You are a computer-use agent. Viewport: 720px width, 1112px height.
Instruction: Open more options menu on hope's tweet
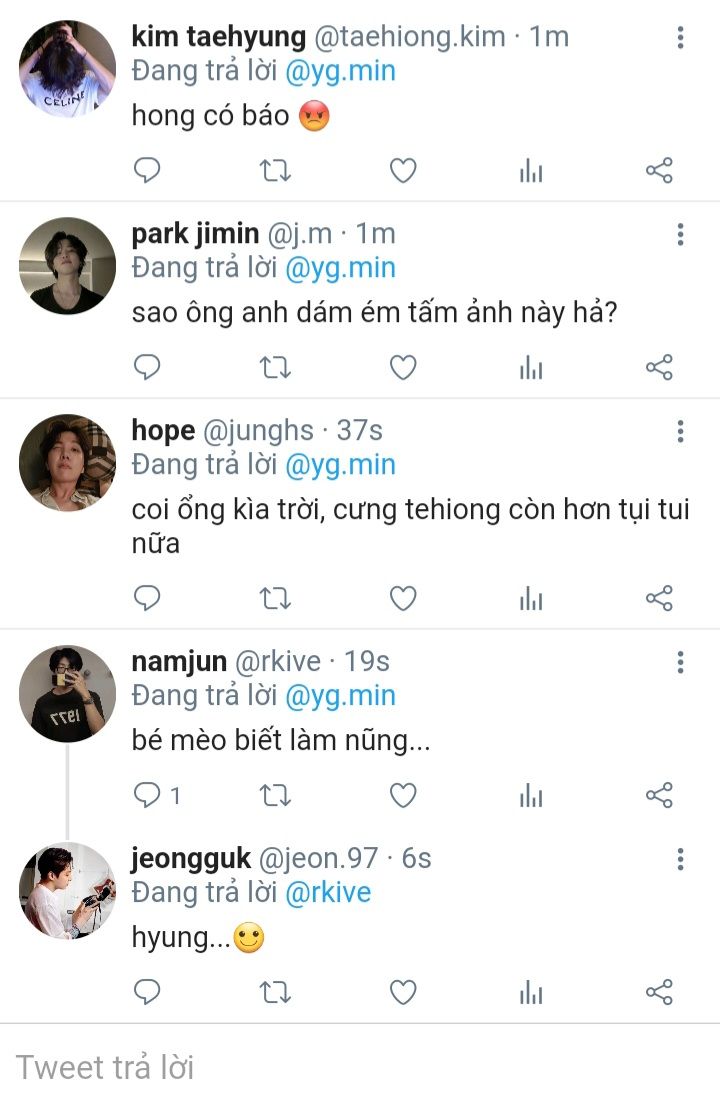click(680, 431)
